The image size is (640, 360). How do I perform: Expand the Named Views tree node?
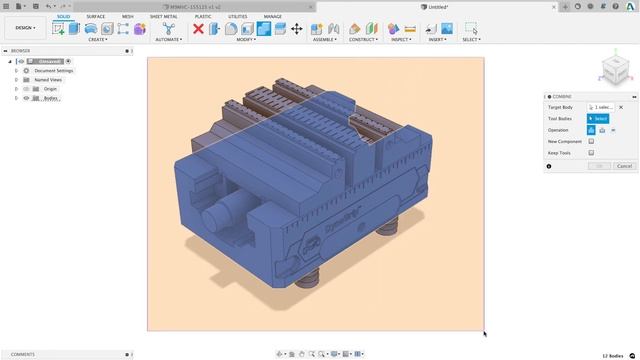(x=16, y=80)
